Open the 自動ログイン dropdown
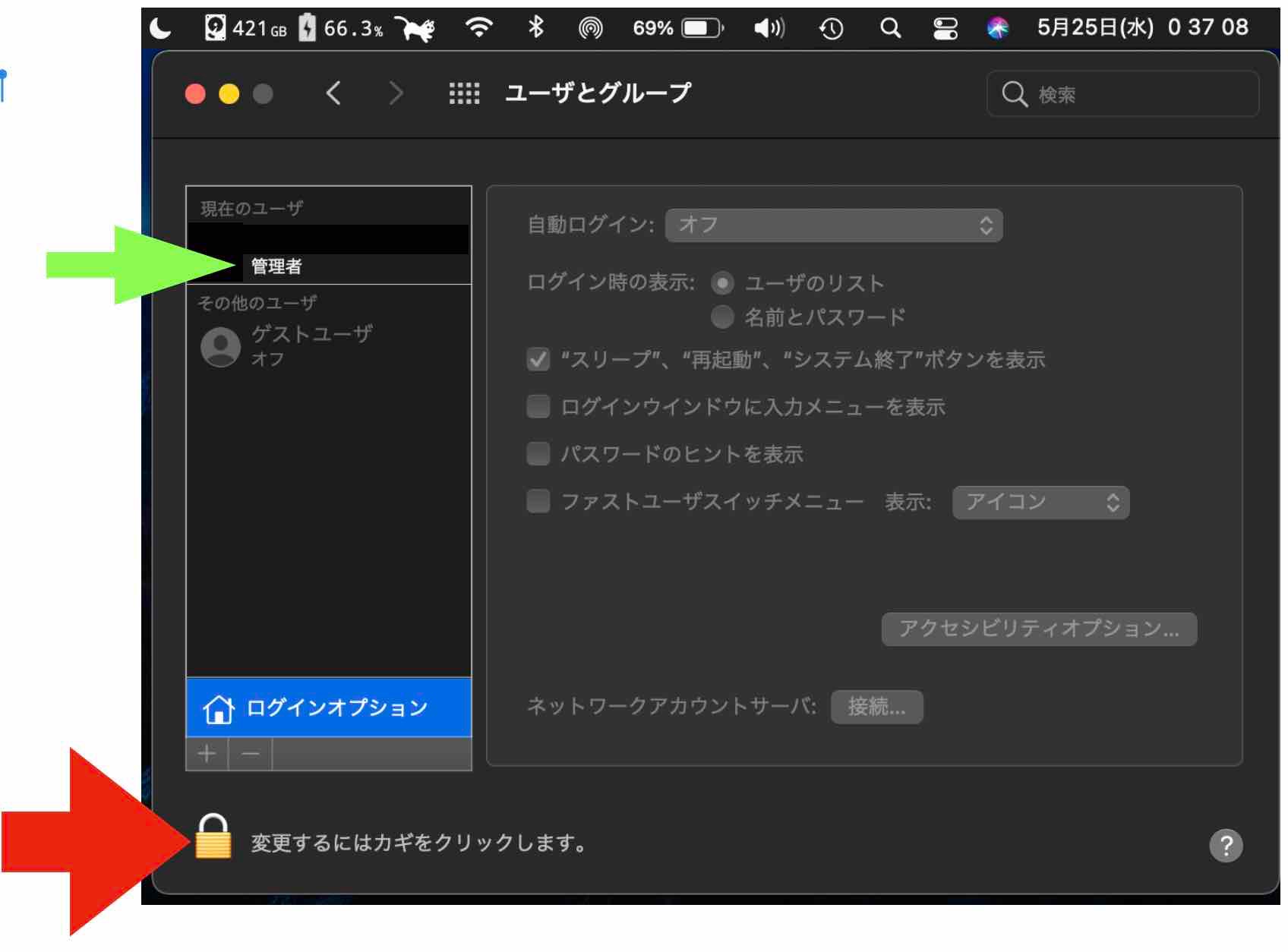 point(834,225)
